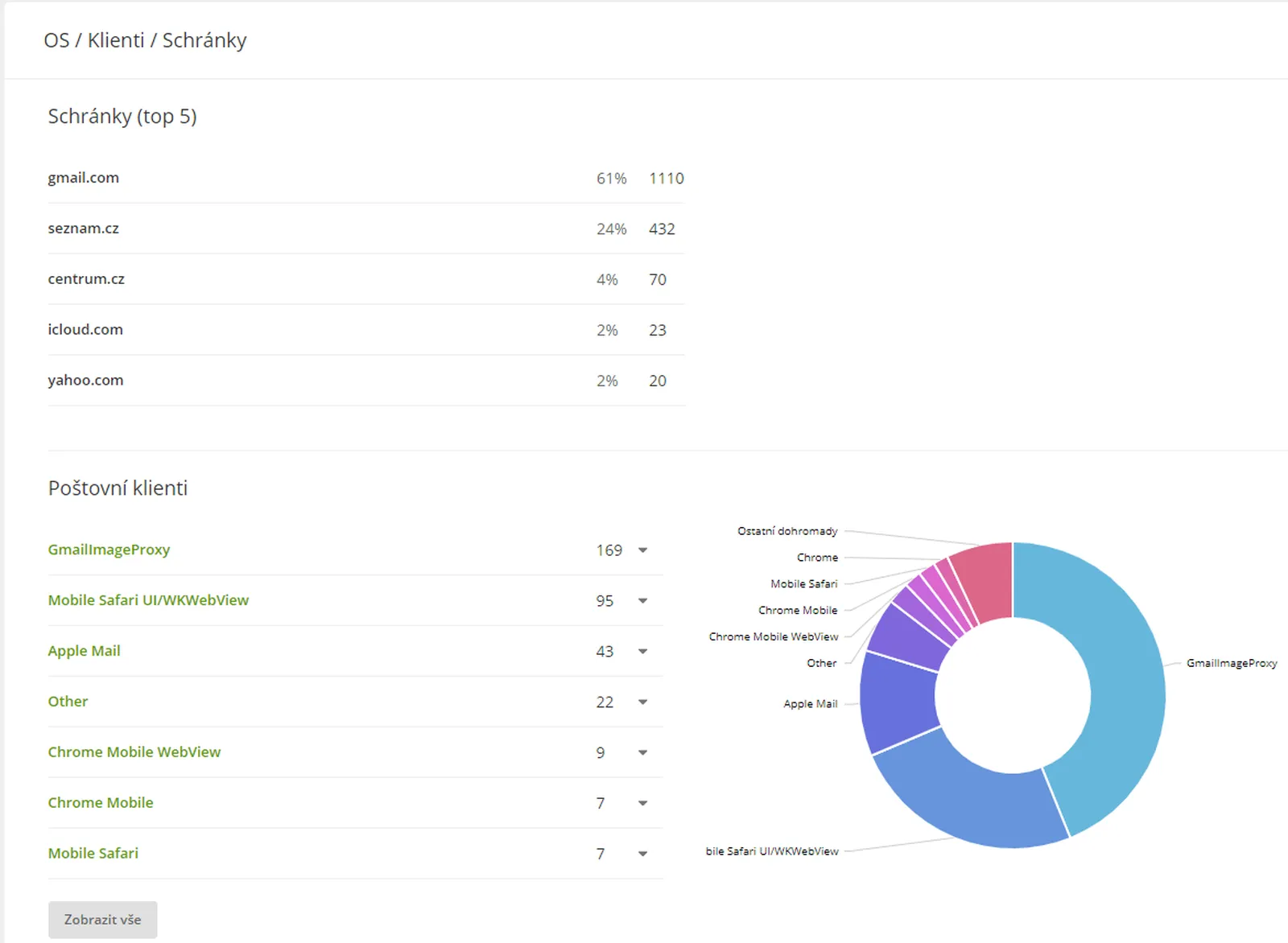Expand the Chrome Mobile WebView row arrow

(x=642, y=753)
